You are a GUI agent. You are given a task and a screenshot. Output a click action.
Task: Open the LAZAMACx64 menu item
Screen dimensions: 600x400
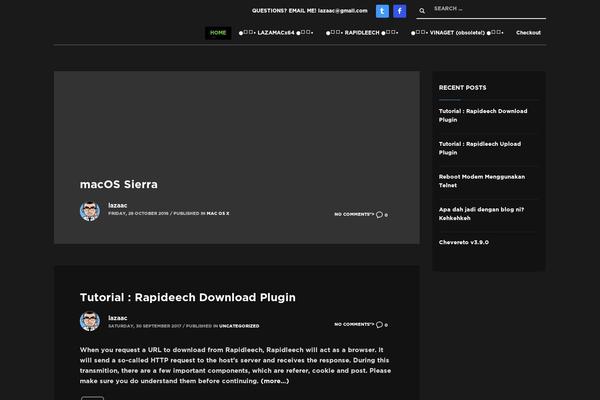click(276, 33)
